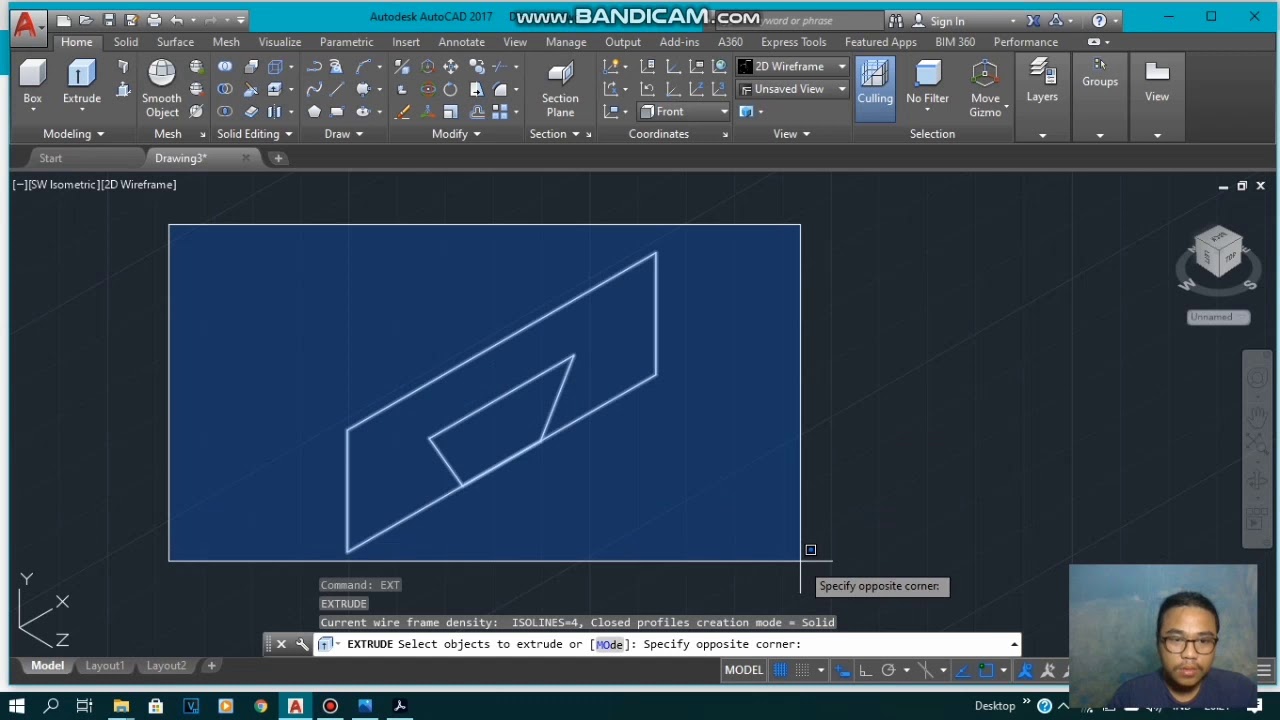Screen dimensions: 1280x720
Task: Click the Chrome icon in the taskbar
Action: click(x=260, y=706)
